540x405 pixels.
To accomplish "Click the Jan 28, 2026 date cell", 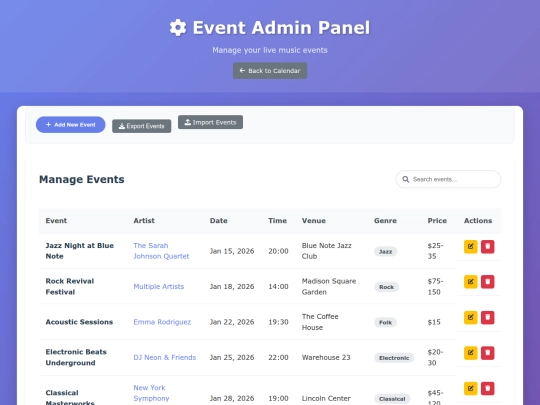I will [x=232, y=398].
